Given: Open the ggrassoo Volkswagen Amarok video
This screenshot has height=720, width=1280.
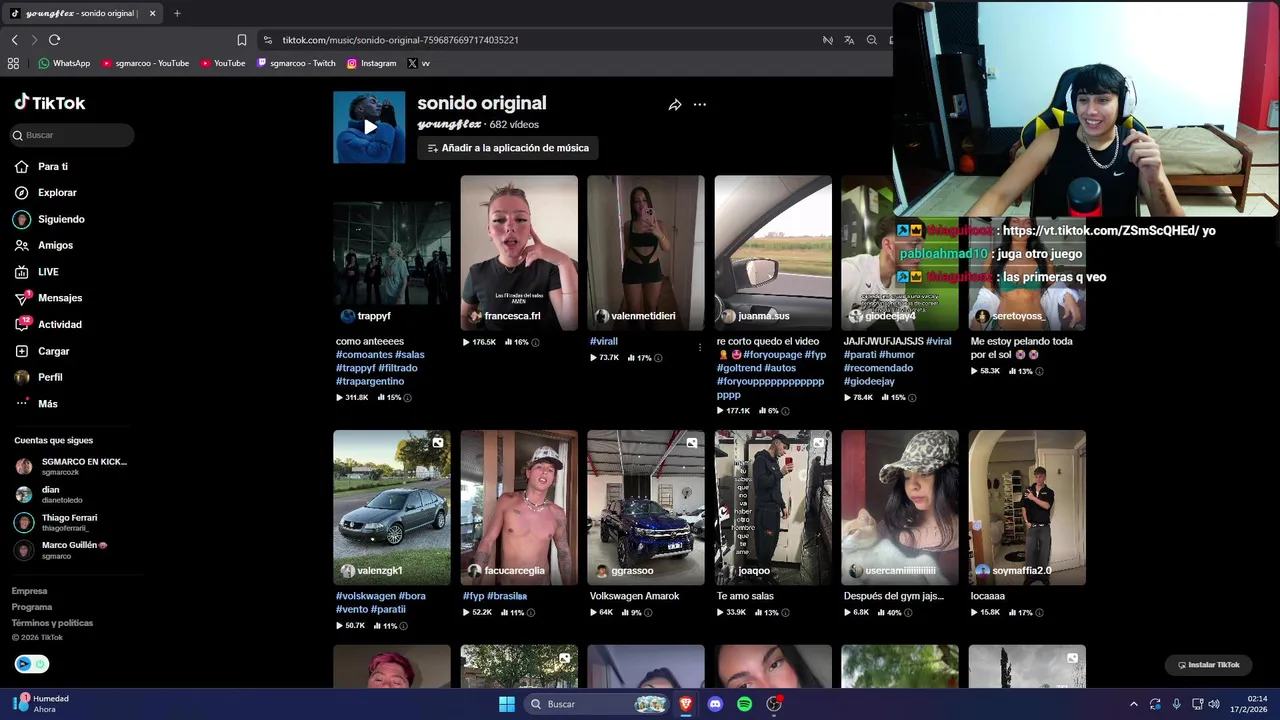Looking at the screenshot, I should click(646, 507).
